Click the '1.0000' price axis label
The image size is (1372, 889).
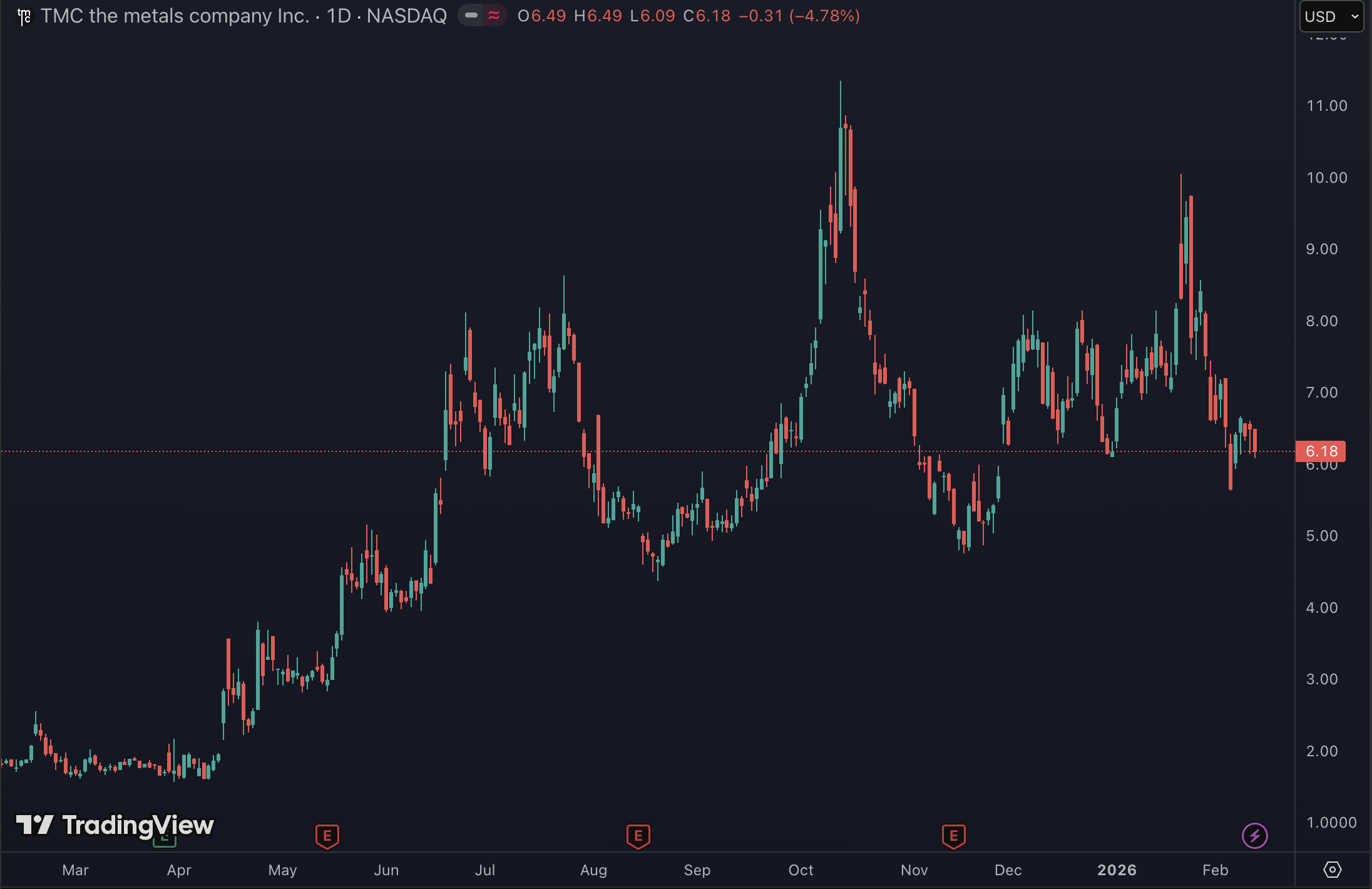click(x=1332, y=823)
